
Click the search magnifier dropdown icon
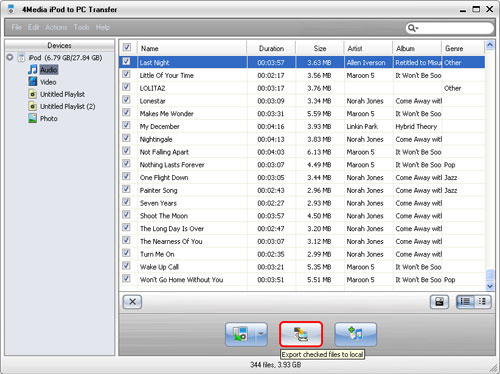point(413,28)
